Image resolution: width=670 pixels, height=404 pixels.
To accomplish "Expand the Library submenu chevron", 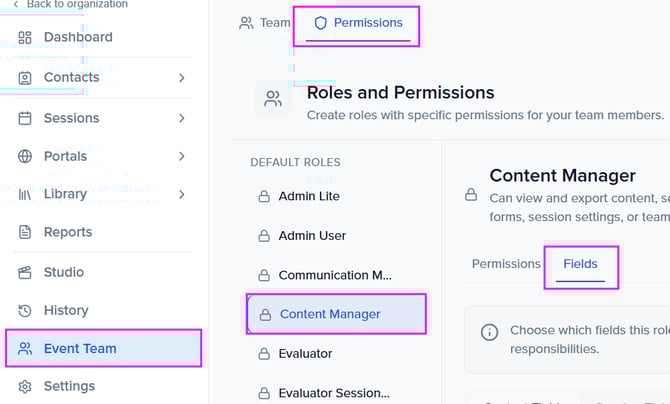I will pyautogui.click(x=181, y=194).
